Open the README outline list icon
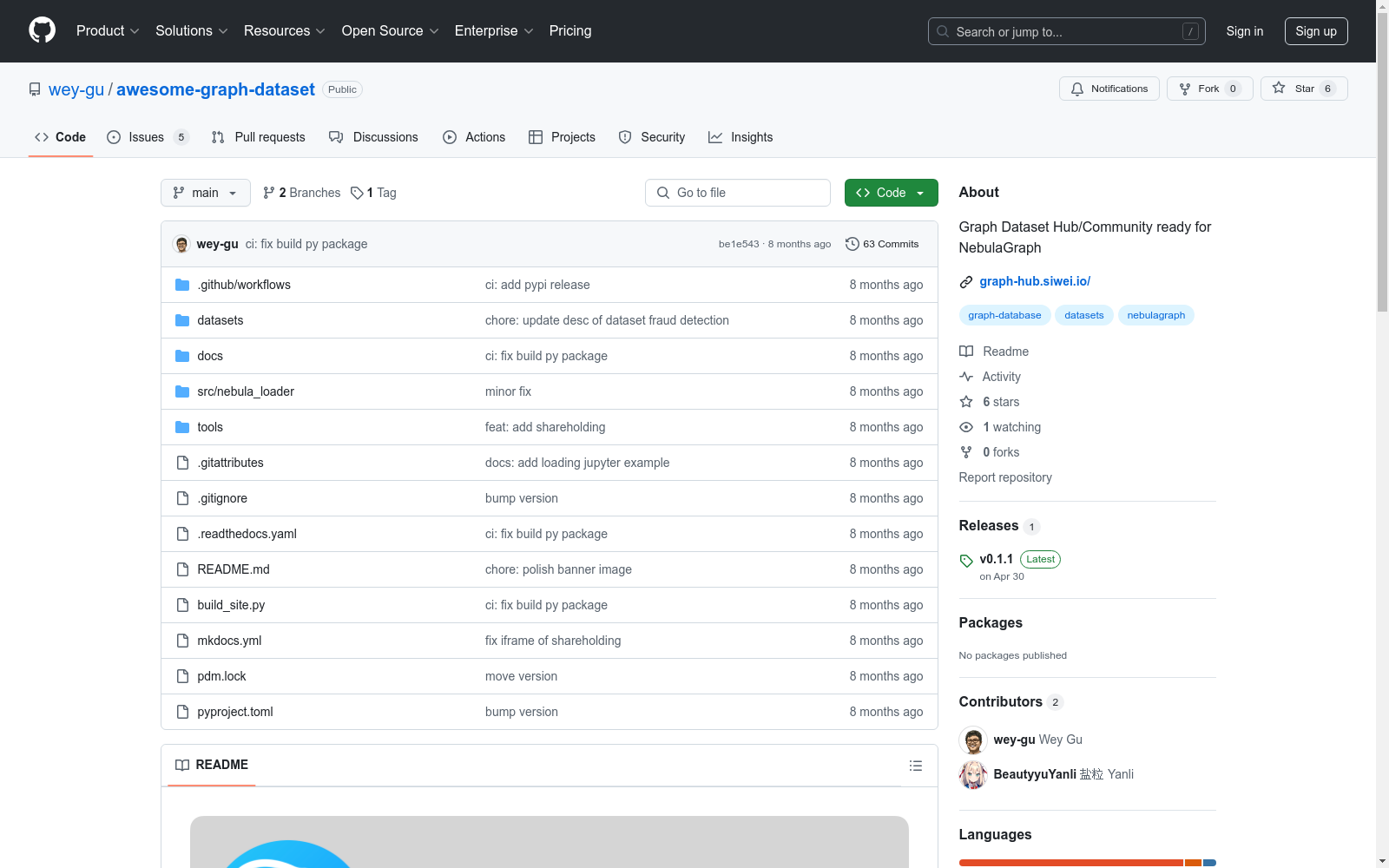Viewport: 1389px width, 868px height. point(915,766)
